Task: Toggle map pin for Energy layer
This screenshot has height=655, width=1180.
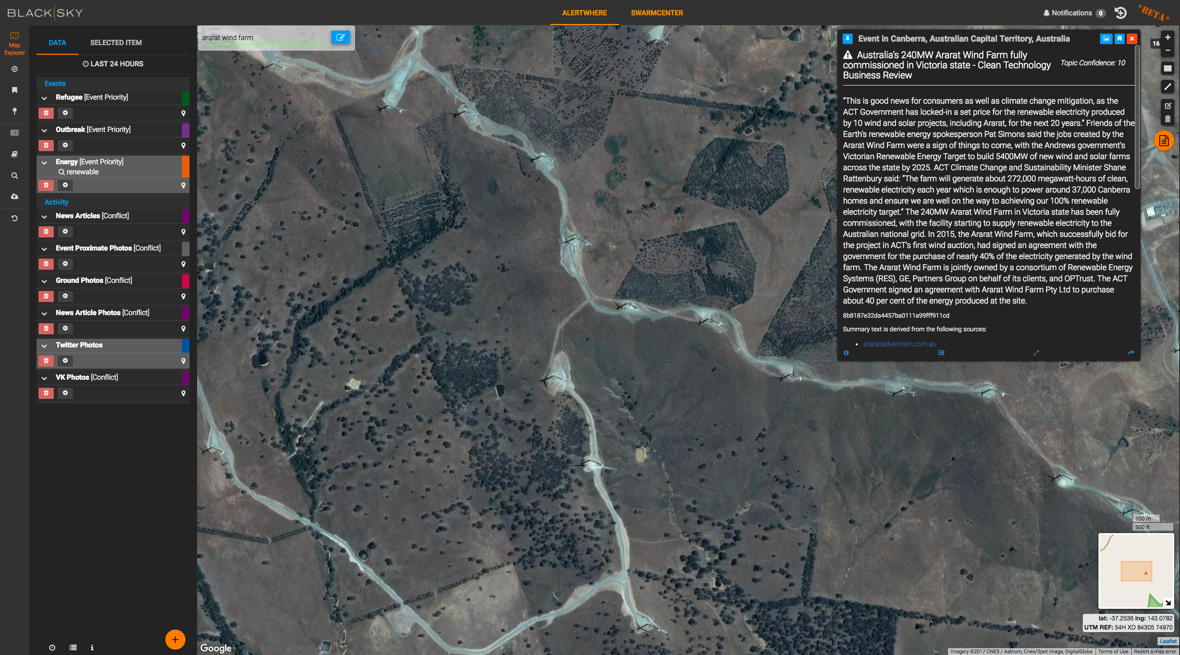Action: point(183,185)
